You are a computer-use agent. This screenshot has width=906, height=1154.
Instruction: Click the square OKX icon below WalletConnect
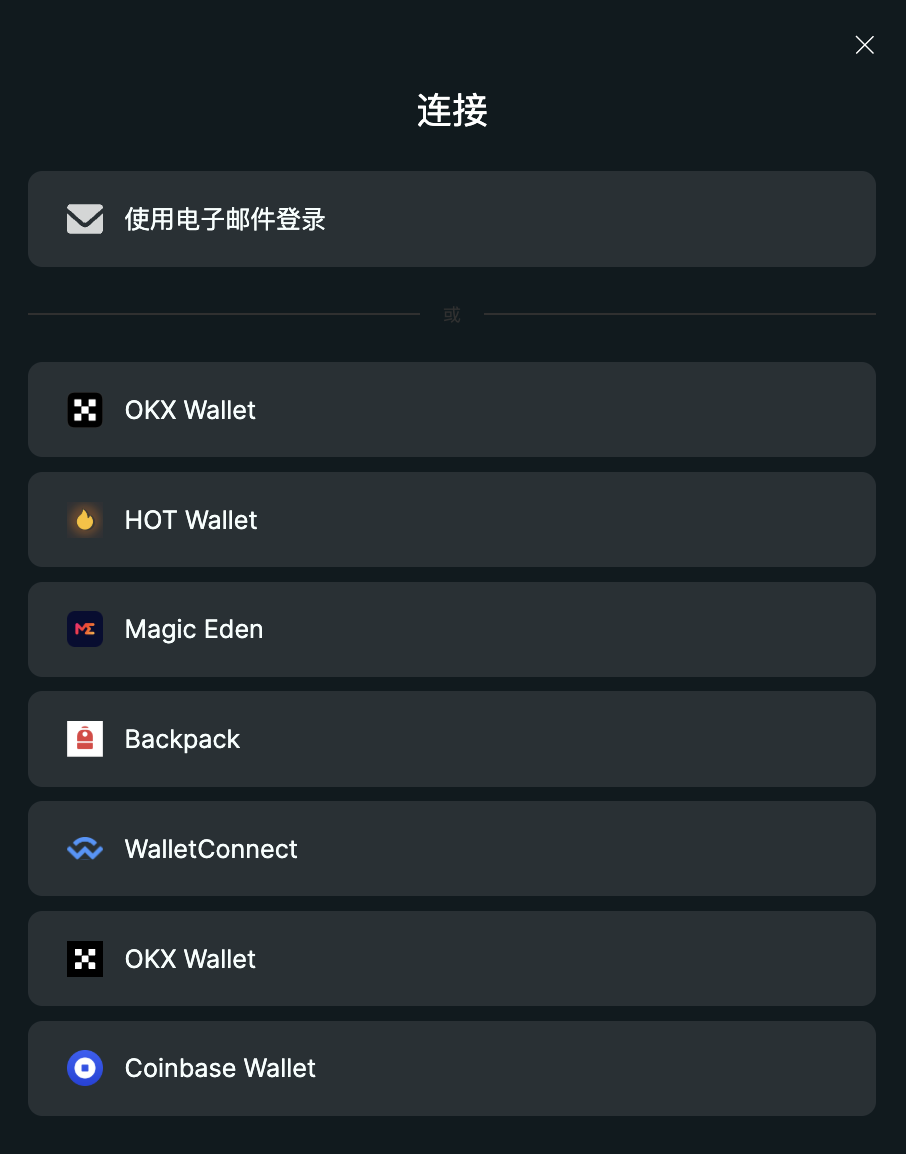pos(85,959)
